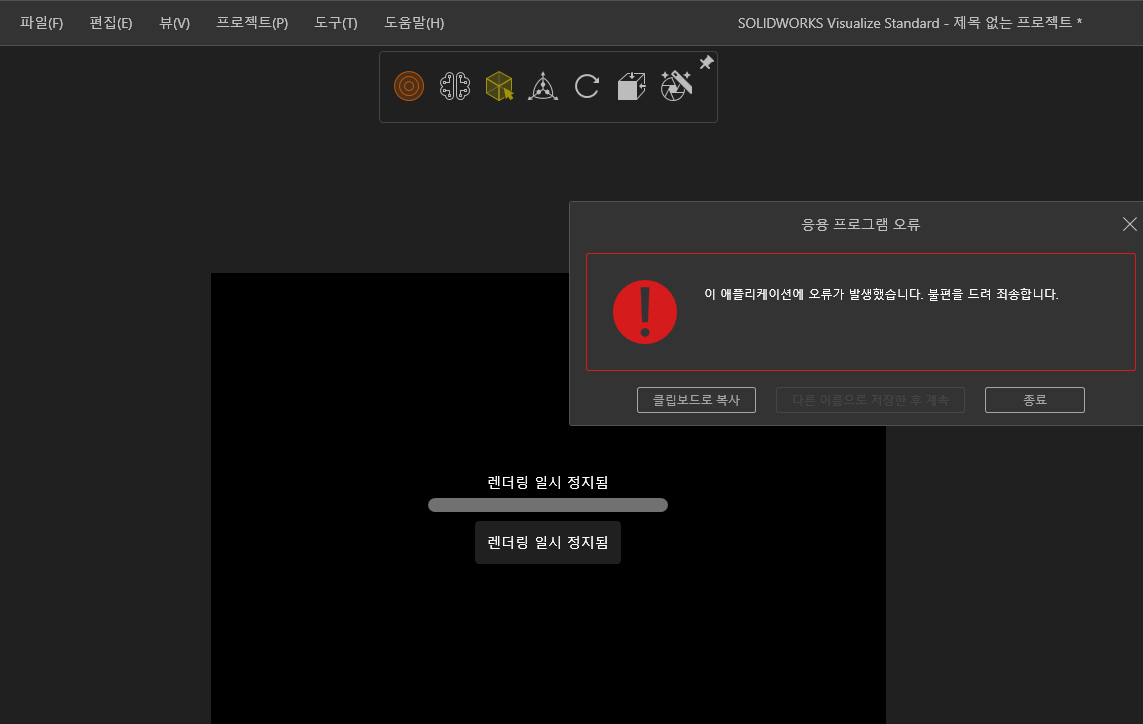Click the 클립보드로 복사 button

[x=696, y=400]
